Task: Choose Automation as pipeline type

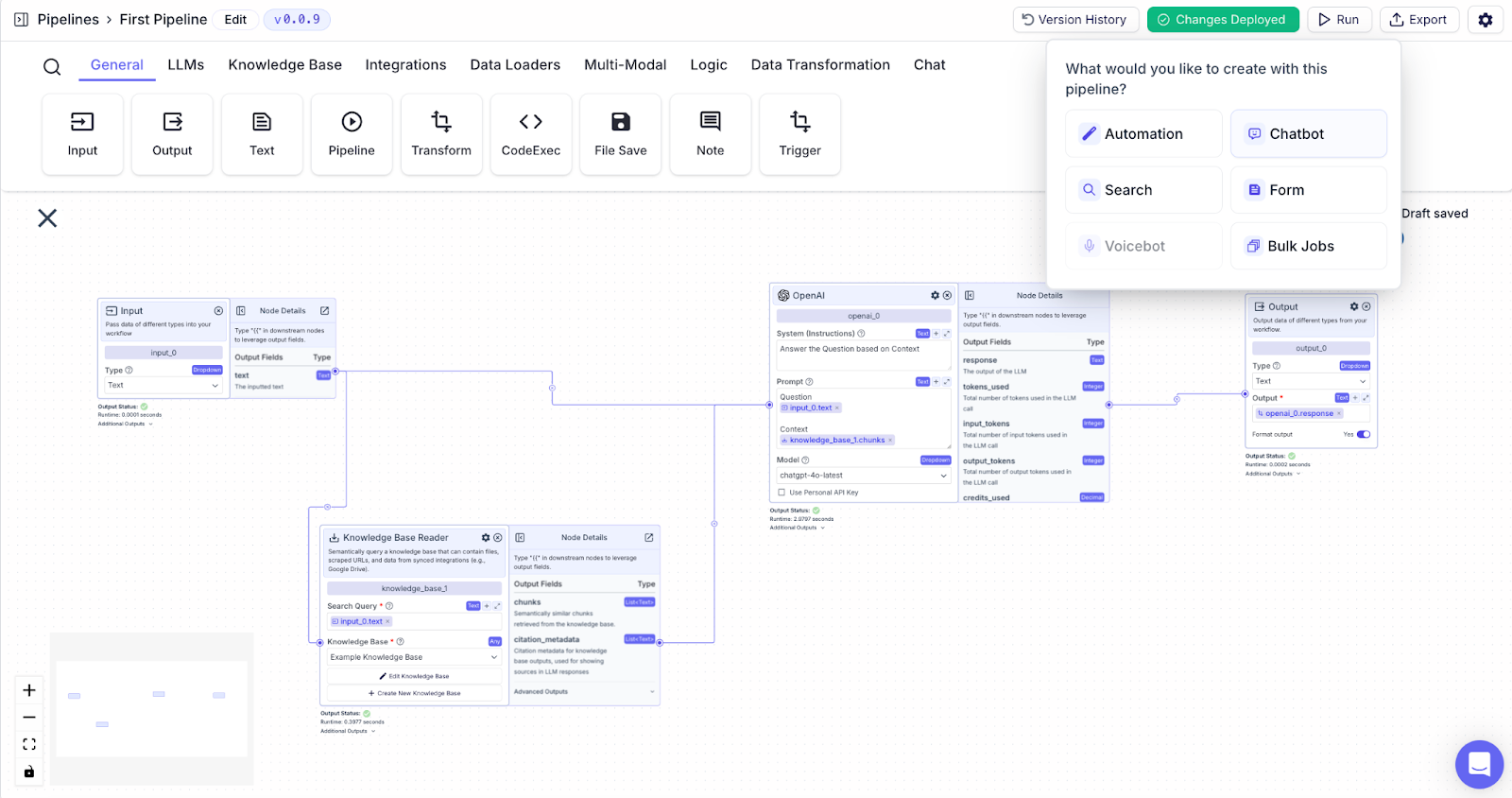Action: tap(1143, 134)
